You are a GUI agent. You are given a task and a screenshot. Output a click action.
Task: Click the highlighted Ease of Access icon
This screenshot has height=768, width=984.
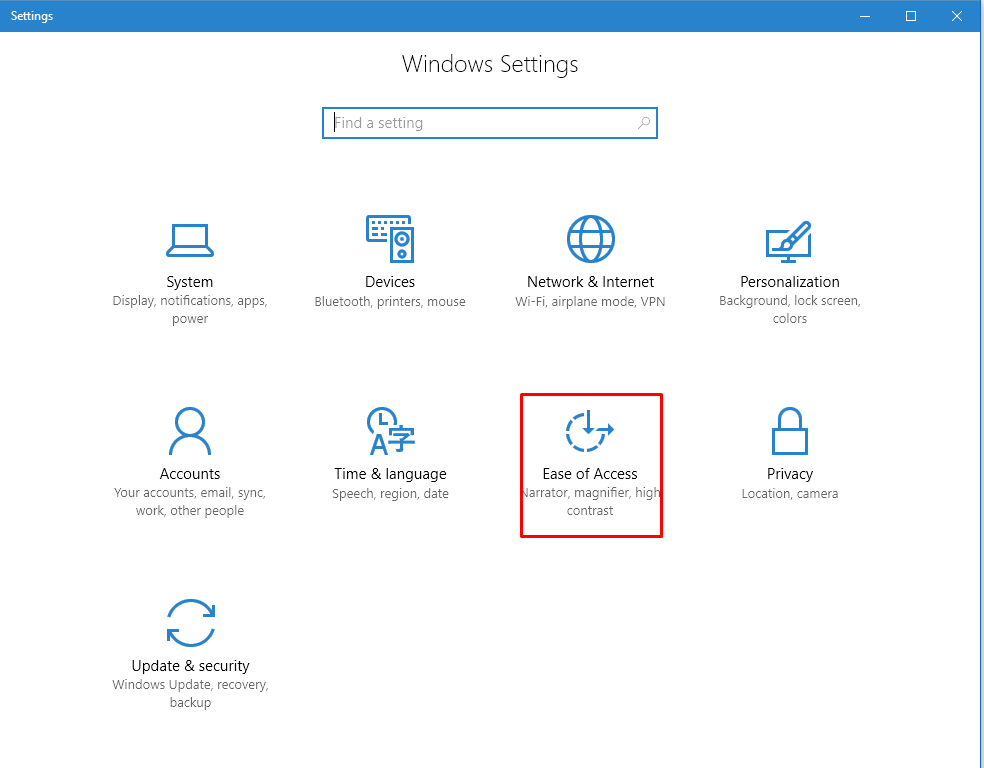[590, 430]
